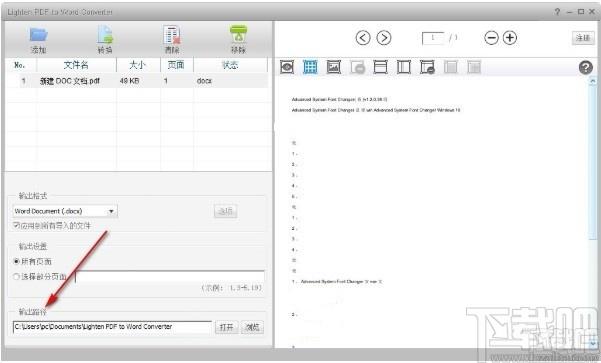This screenshot has height=363, width=601.
Task: Click the 浏览 browse button
Action: [x=253, y=327]
